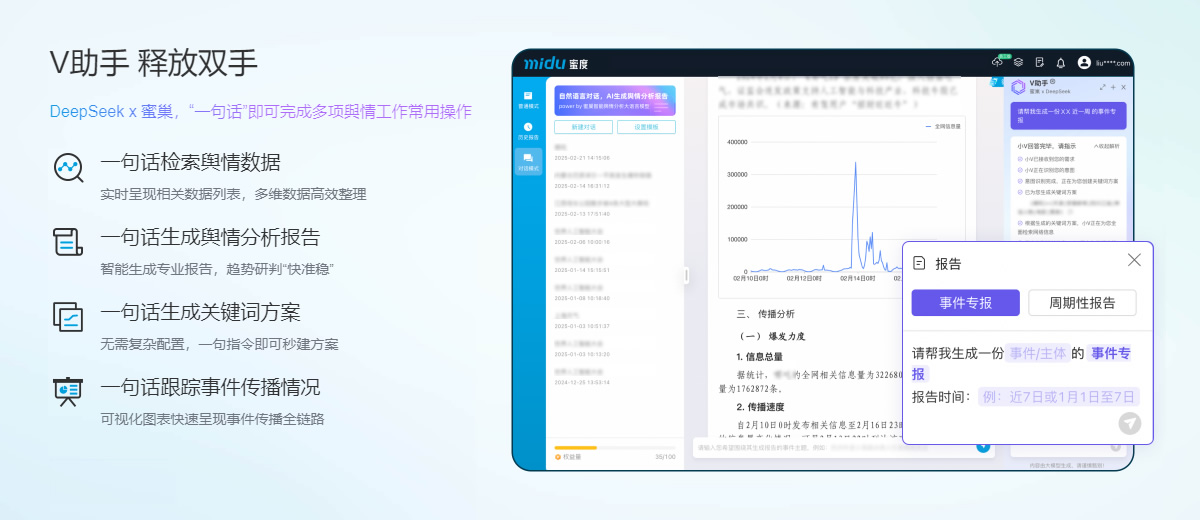
Task: Click the 新建对话 button
Action: 583,127
